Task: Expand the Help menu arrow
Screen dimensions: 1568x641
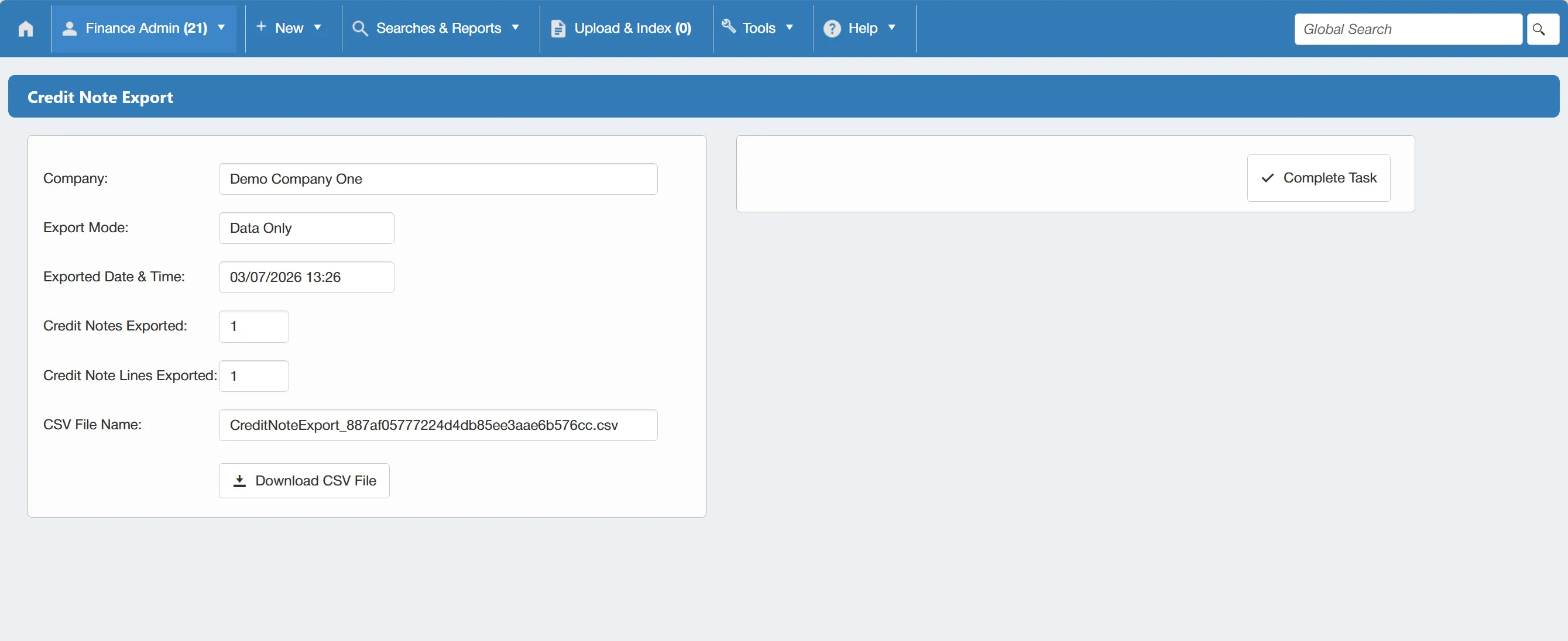Action: 891,27
